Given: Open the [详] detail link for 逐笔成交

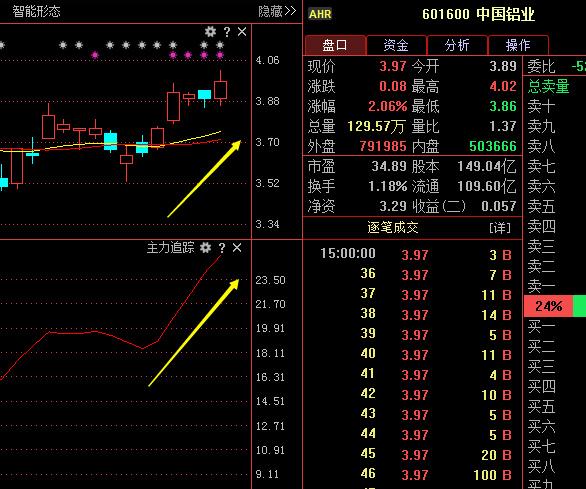Looking at the screenshot, I should [x=500, y=227].
